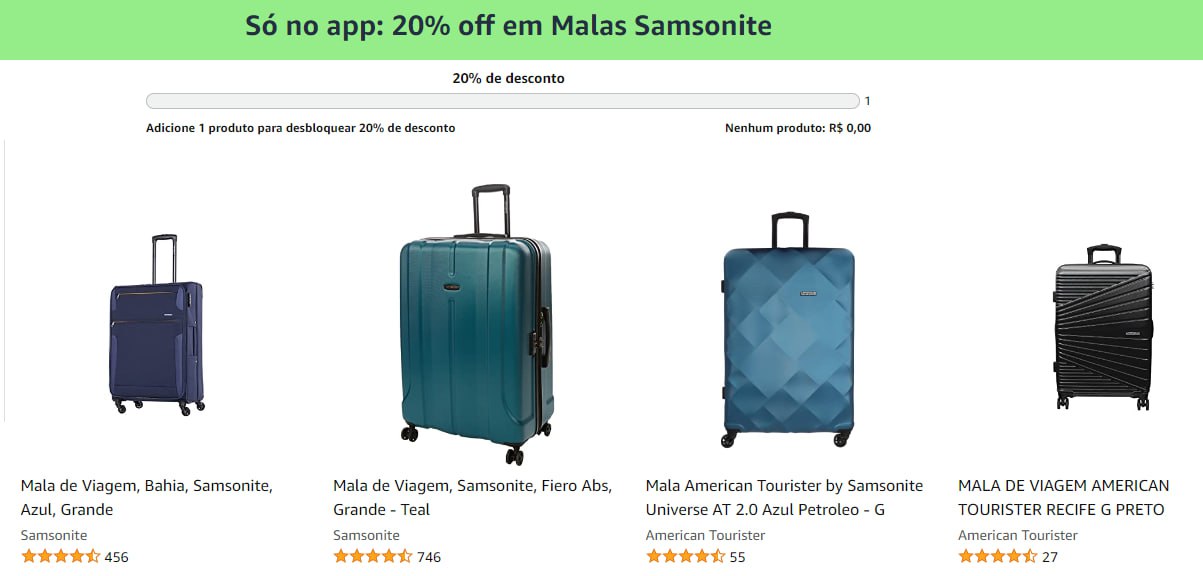
Task: Open the 746 reviews count
Action: tap(429, 557)
